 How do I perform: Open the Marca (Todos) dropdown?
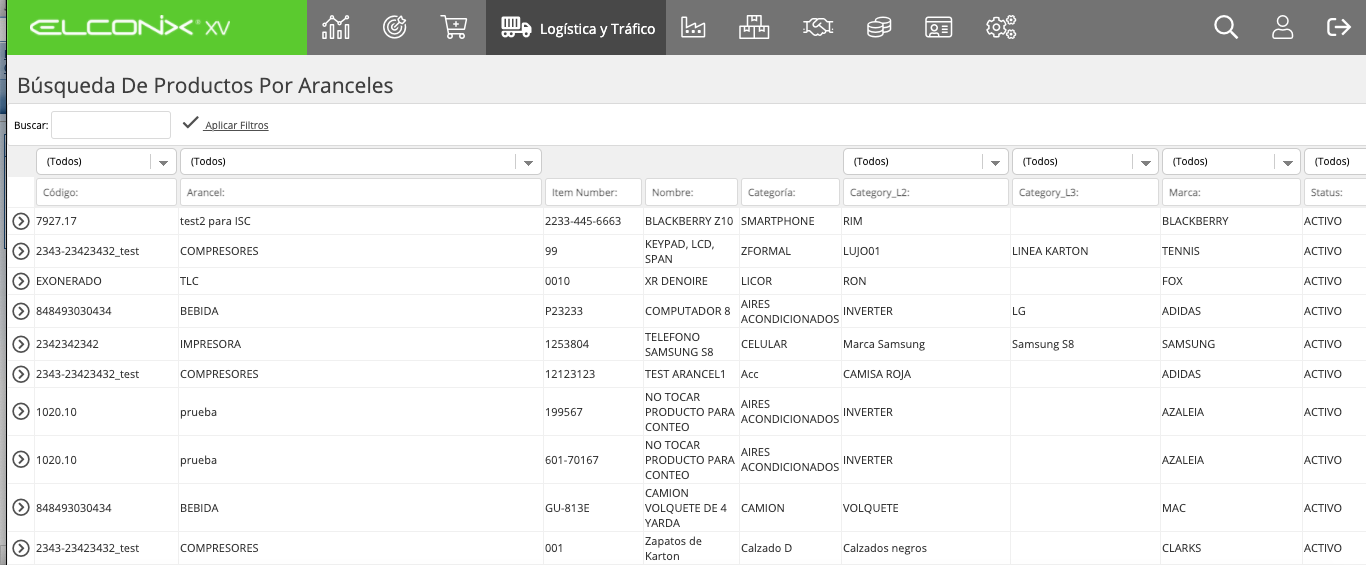pos(1231,161)
